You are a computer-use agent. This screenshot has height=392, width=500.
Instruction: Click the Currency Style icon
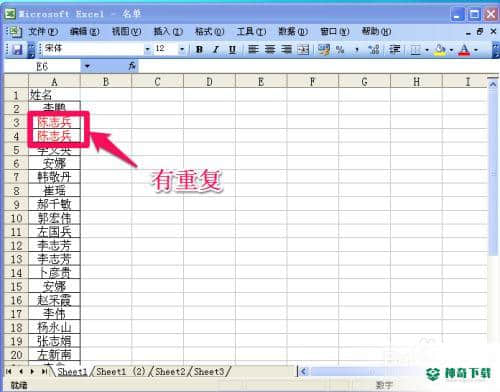click(324, 50)
